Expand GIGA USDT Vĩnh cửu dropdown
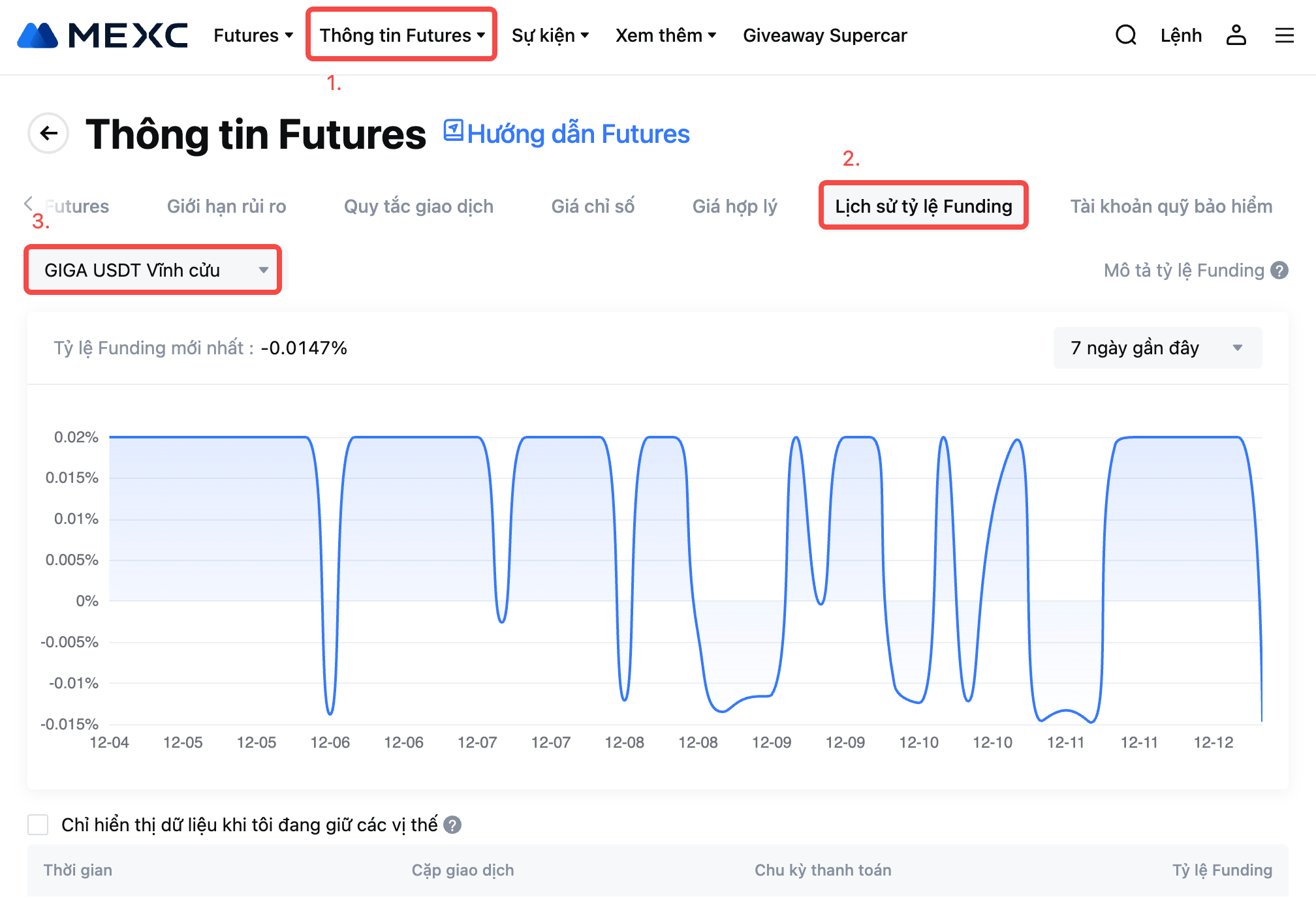 pyautogui.click(x=154, y=270)
